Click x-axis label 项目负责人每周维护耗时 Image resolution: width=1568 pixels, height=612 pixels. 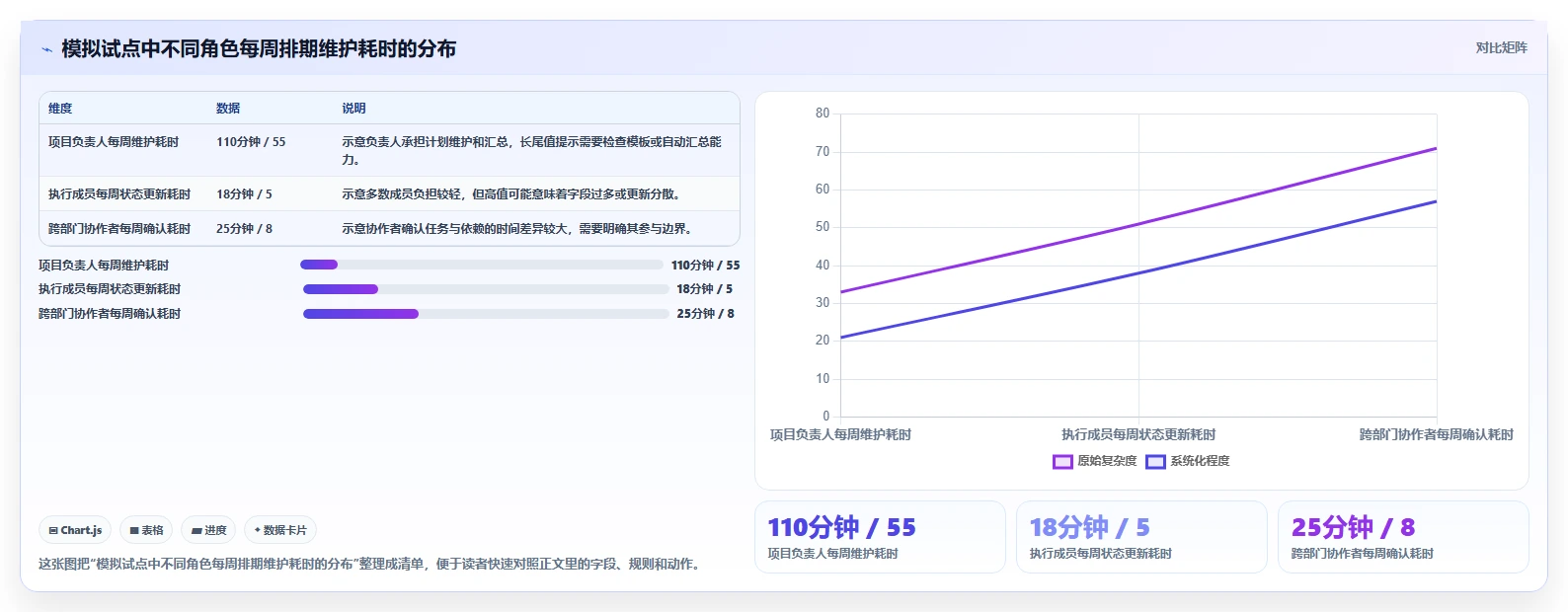(x=840, y=435)
